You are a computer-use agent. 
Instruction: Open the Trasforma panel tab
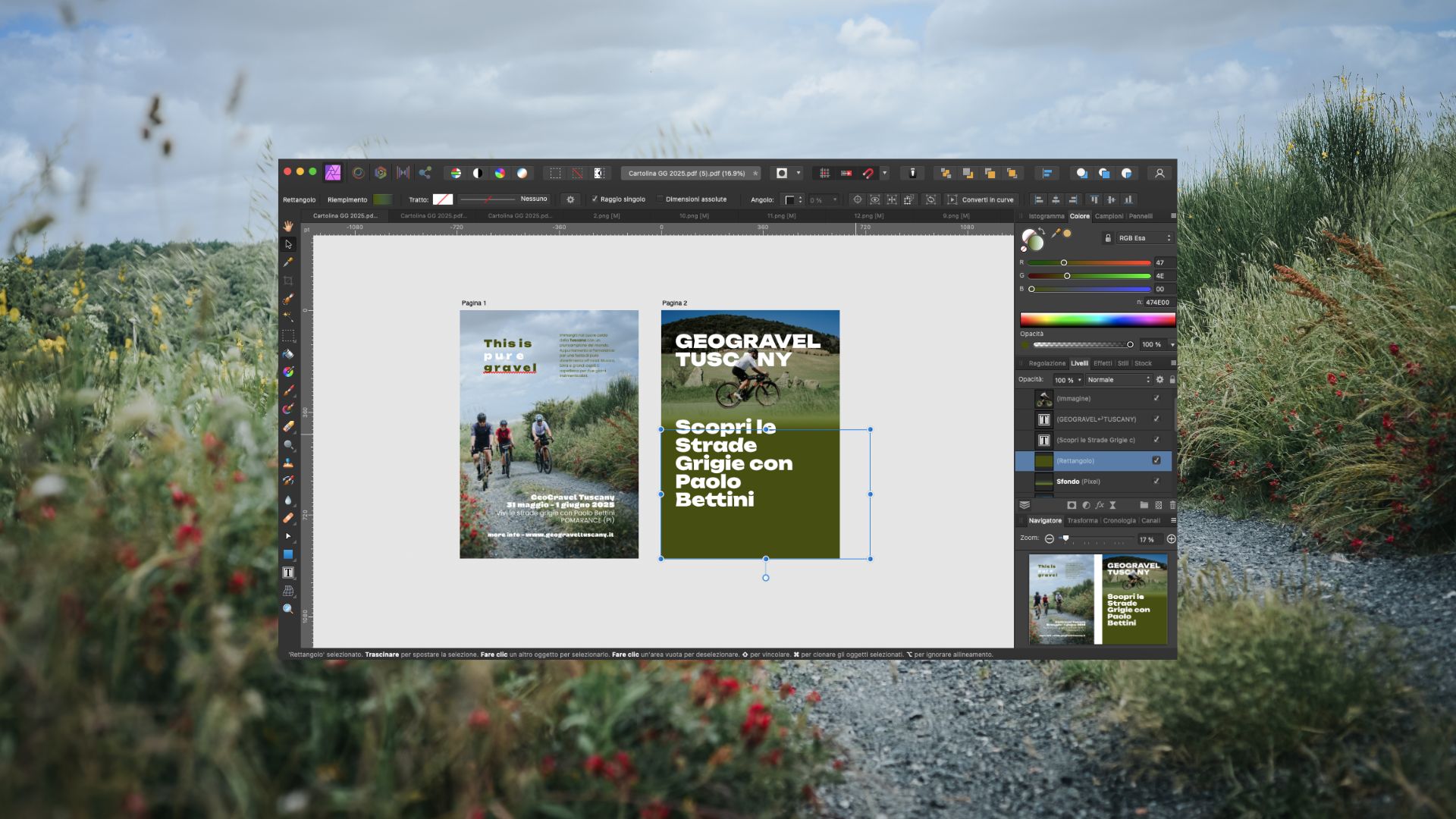click(1082, 521)
